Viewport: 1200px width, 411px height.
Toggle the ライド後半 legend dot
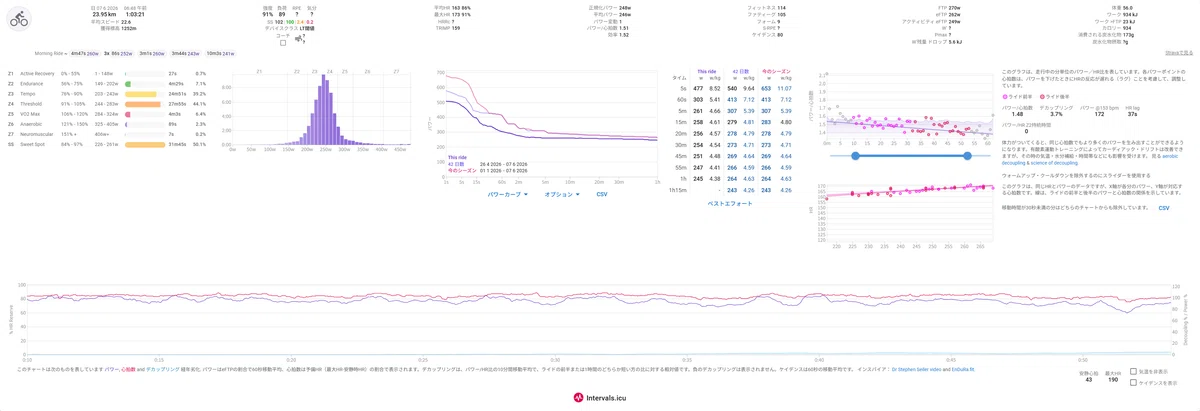[x=1042, y=97]
